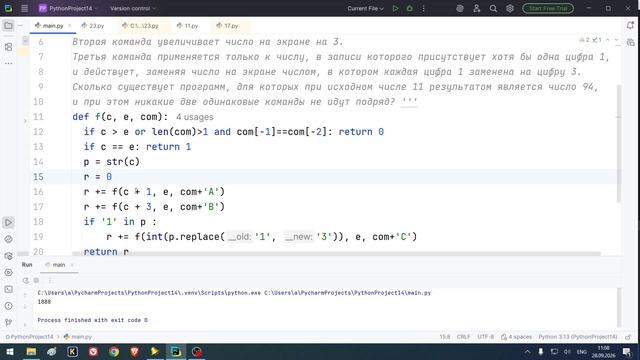Click the vertical editor scrollbar

click(619, 144)
